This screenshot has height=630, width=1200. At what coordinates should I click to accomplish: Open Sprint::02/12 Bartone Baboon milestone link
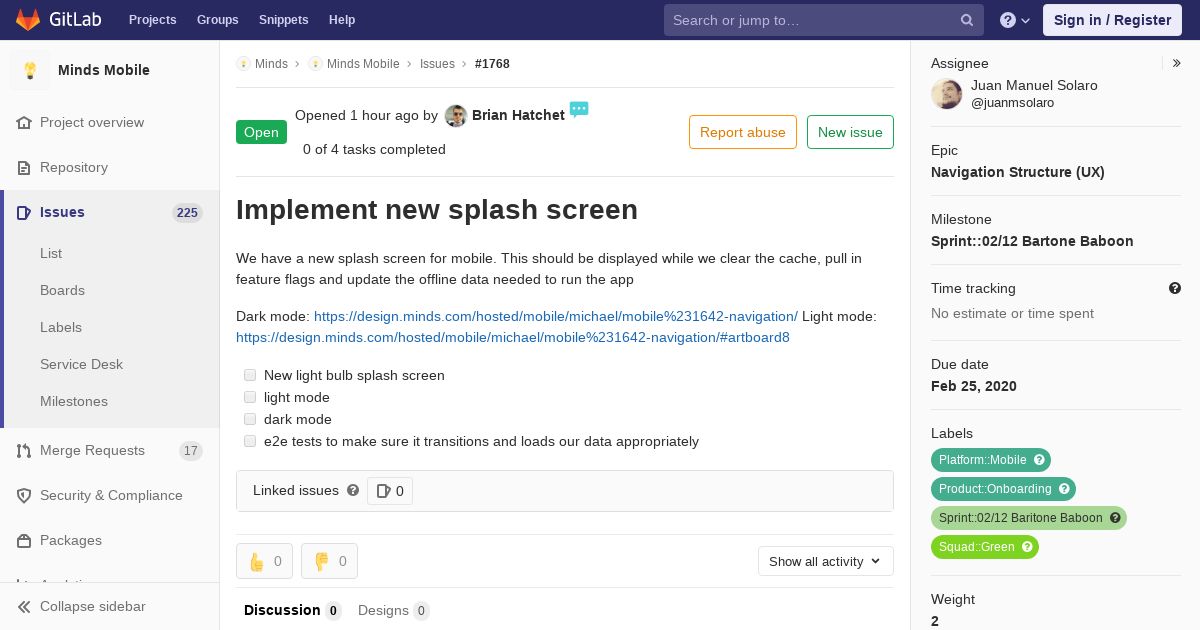pos(1032,241)
